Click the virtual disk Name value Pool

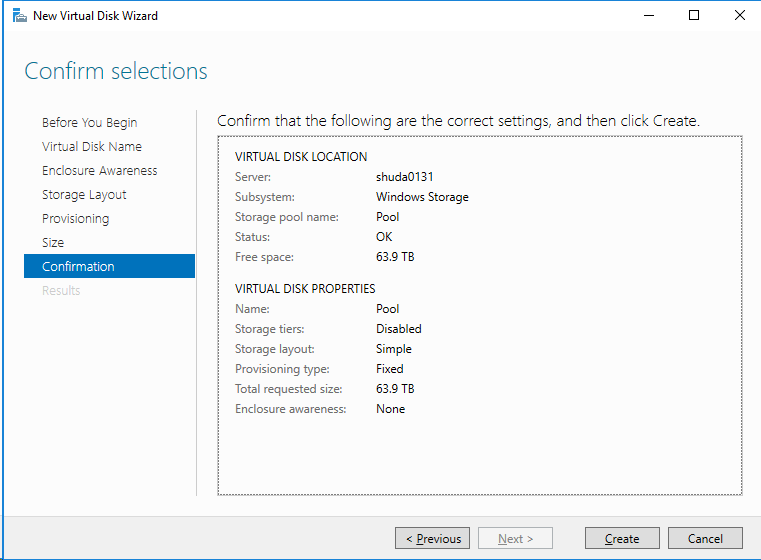click(x=387, y=309)
